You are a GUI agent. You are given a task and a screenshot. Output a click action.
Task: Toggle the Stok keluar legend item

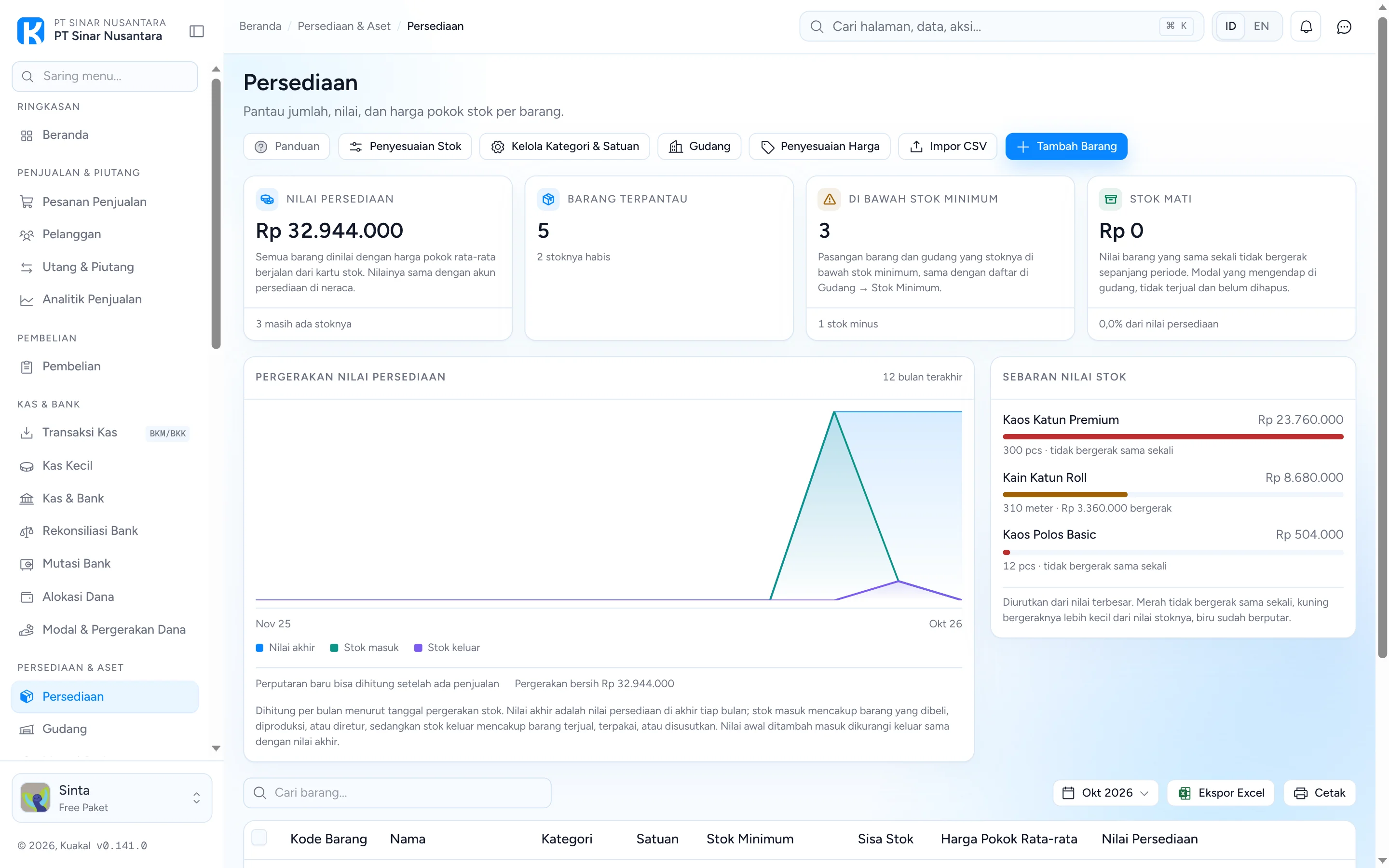tap(447, 648)
